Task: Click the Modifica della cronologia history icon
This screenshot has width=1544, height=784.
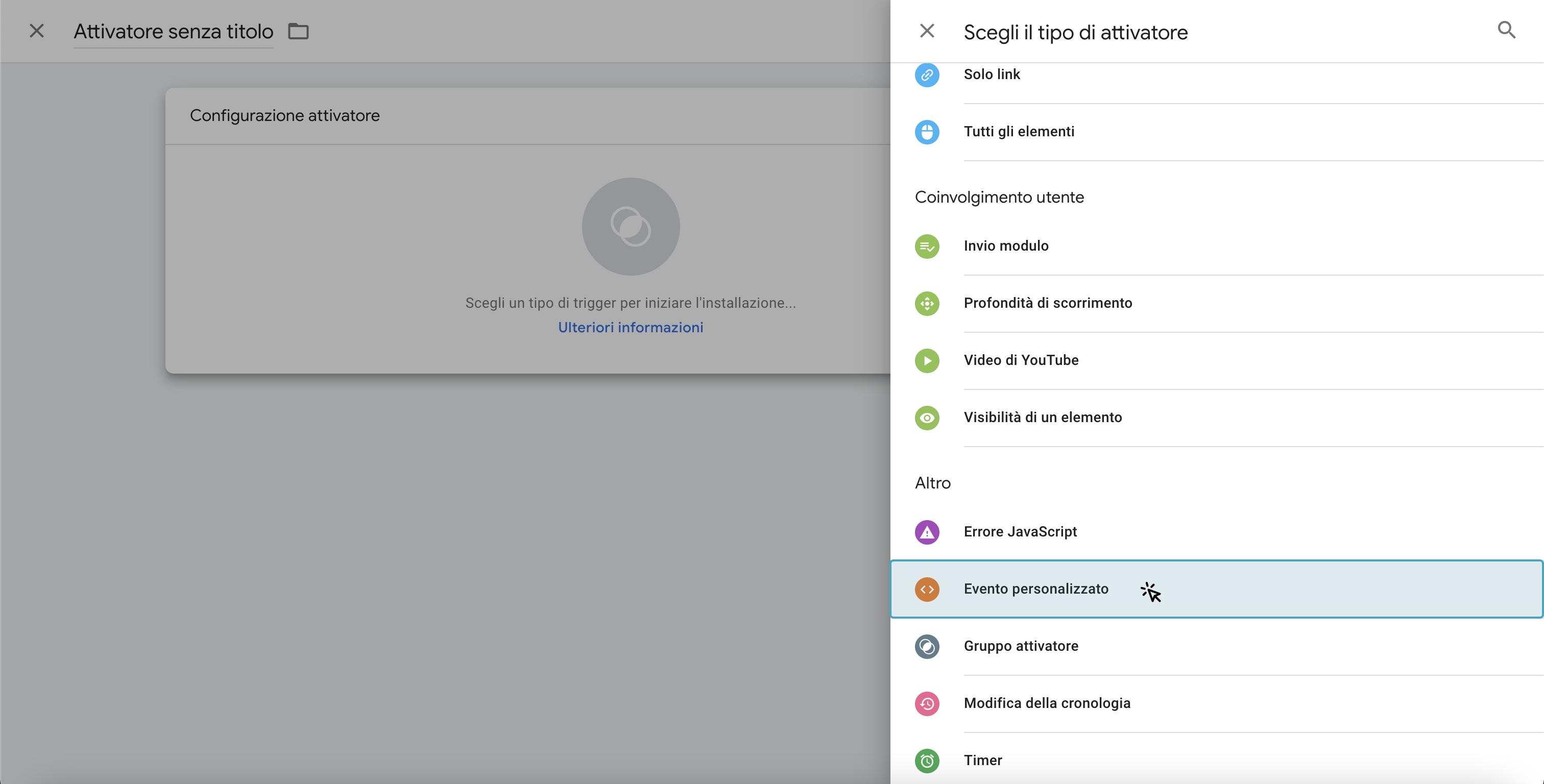Action: pyautogui.click(x=927, y=704)
